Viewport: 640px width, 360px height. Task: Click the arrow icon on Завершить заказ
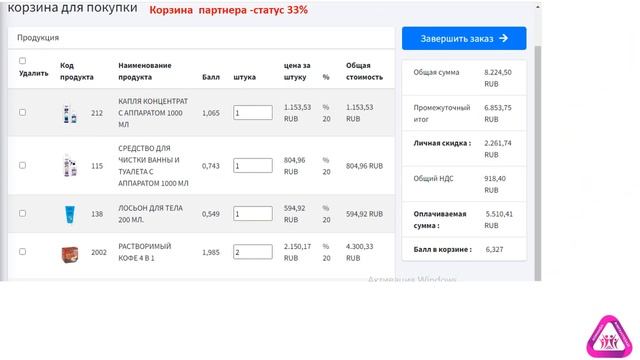tap(504, 38)
